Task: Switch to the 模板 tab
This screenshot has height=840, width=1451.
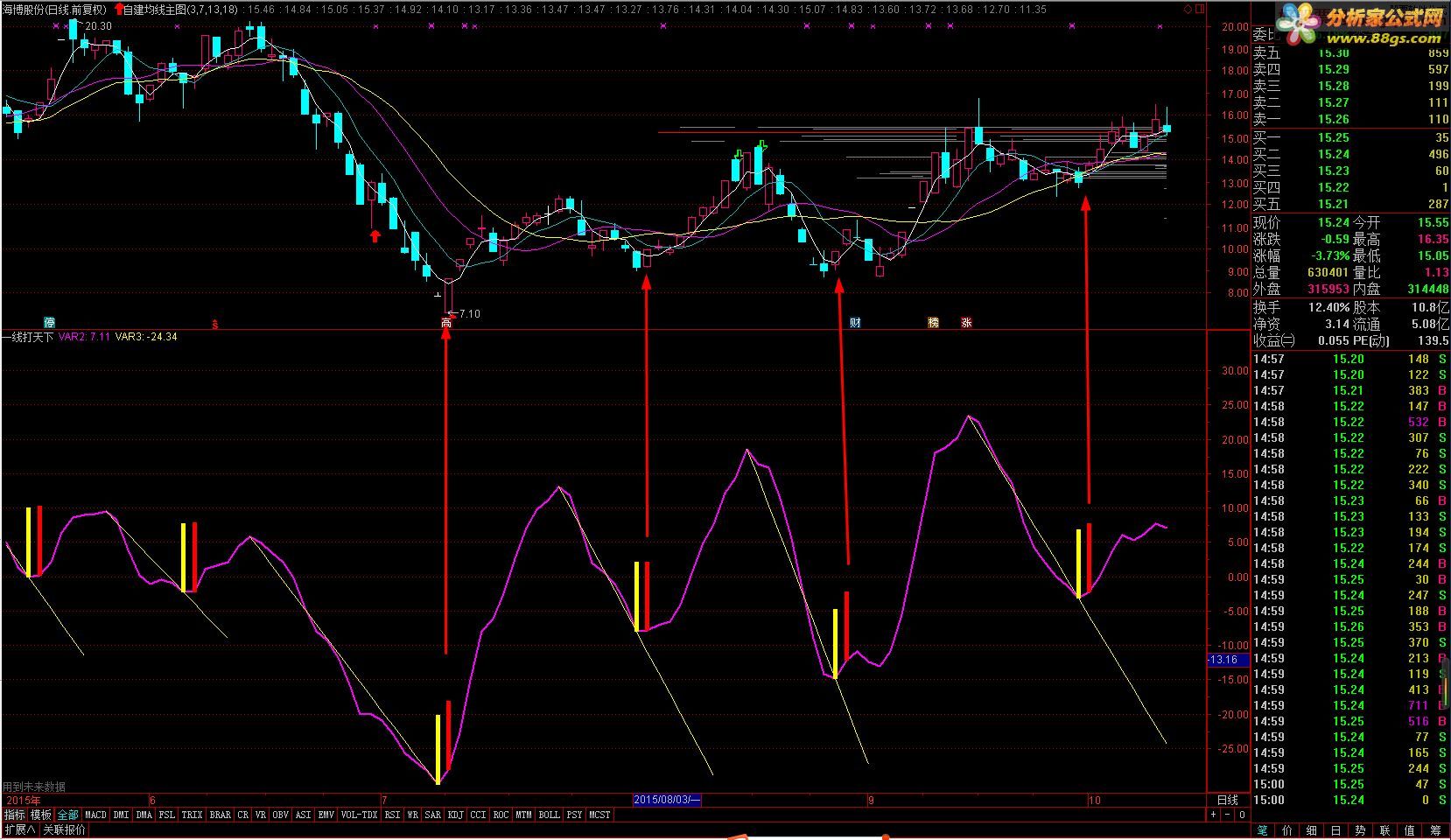Action: [x=41, y=815]
